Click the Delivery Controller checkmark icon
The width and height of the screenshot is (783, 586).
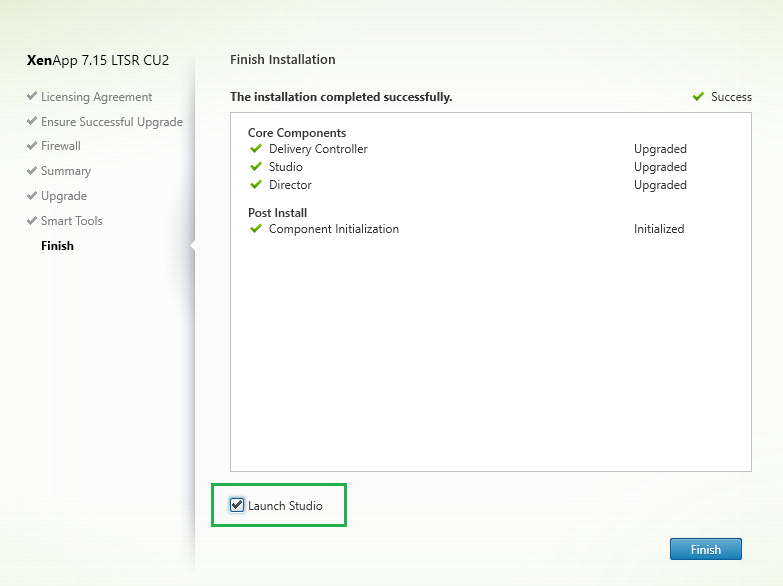256,149
